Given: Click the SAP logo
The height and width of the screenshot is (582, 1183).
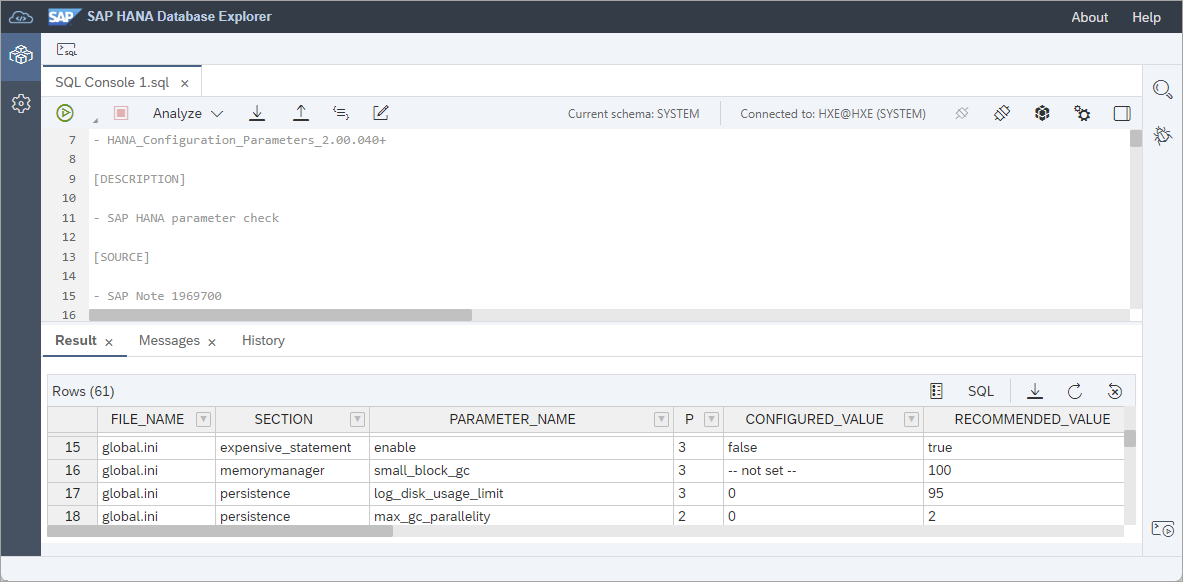Looking at the screenshot, I should coord(64,17).
